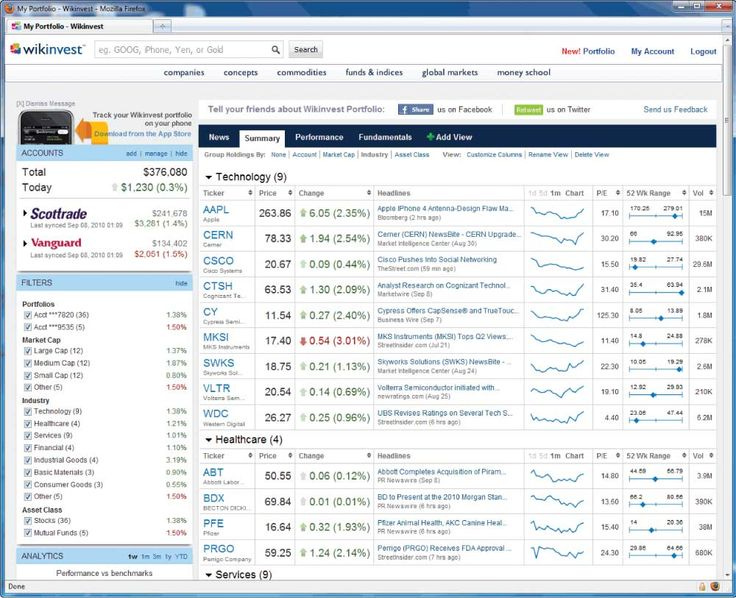Click the Search button

tap(306, 49)
